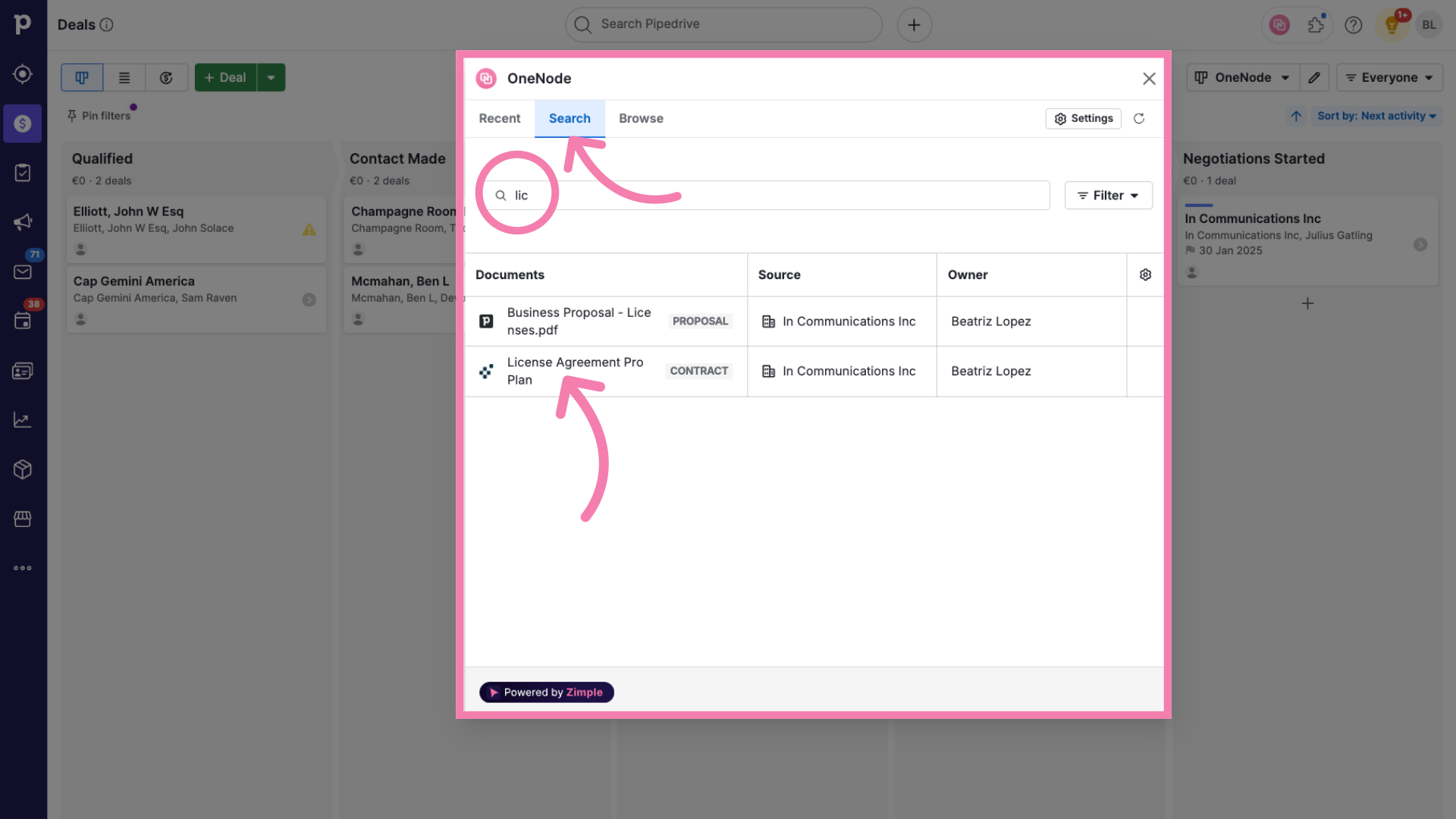Refresh the OneNode panel
The width and height of the screenshot is (1456, 819).
[1139, 118]
